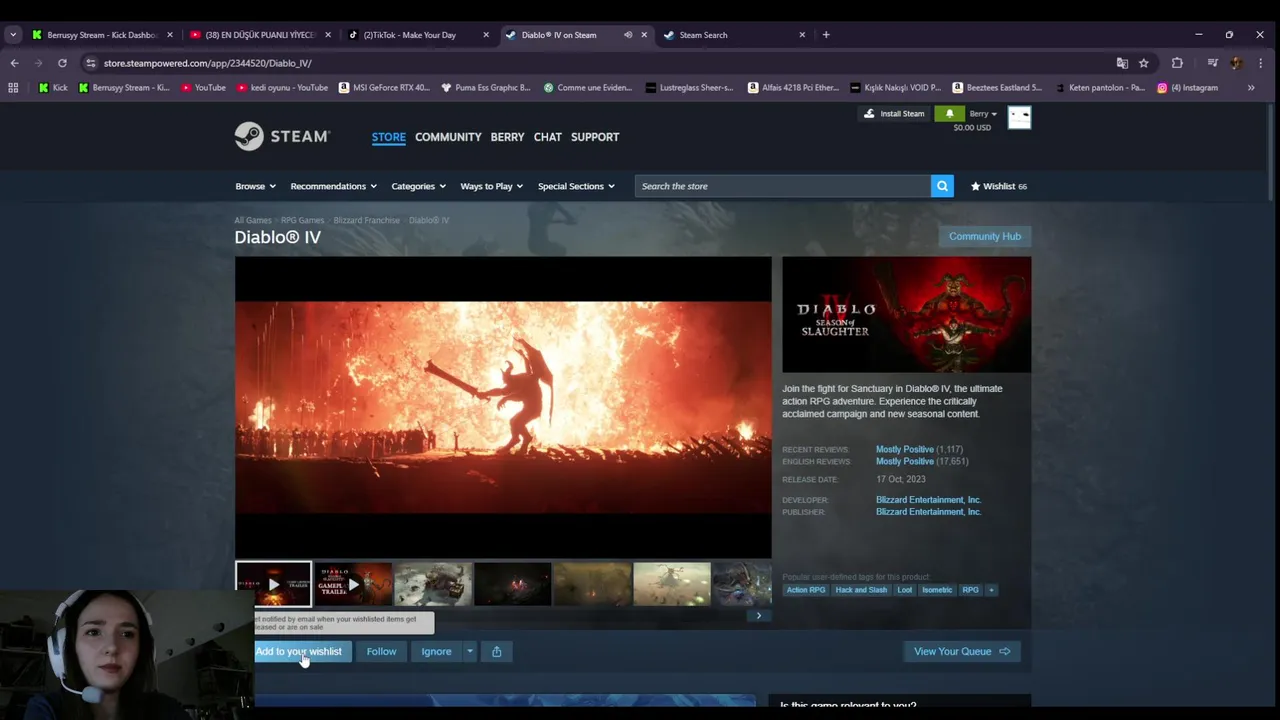Open CHAT in the Steam header
This screenshot has height=720, width=1280.
click(x=547, y=137)
